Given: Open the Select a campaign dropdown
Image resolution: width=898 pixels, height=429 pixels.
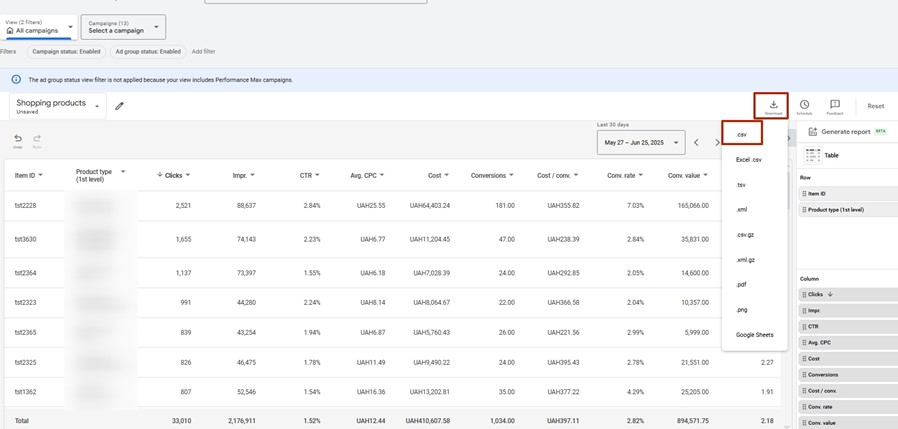Looking at the screenshot, I should tap(123, 27).
